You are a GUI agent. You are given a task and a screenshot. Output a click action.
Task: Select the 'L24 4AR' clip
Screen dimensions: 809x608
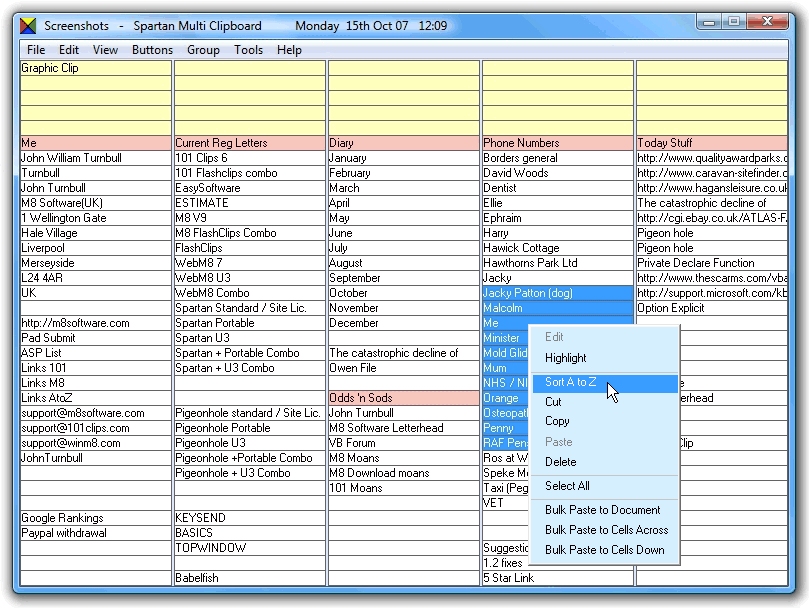95,278
